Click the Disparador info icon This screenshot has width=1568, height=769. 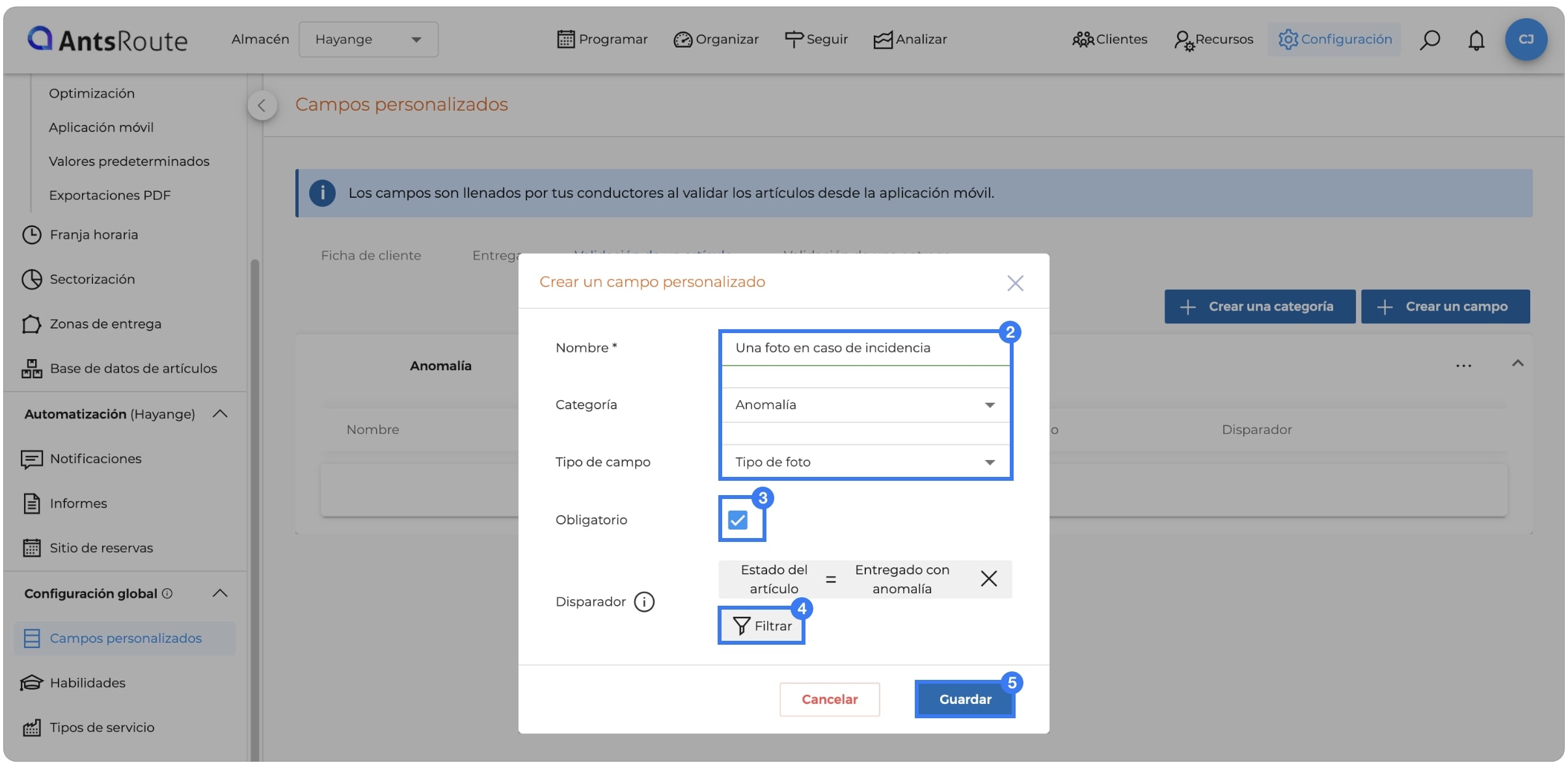[644, 602]
